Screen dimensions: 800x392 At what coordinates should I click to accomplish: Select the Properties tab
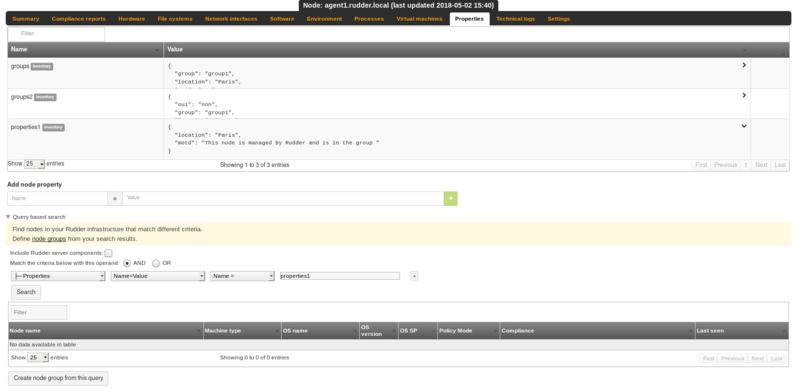pyautogui.click(x=469, y=19)
